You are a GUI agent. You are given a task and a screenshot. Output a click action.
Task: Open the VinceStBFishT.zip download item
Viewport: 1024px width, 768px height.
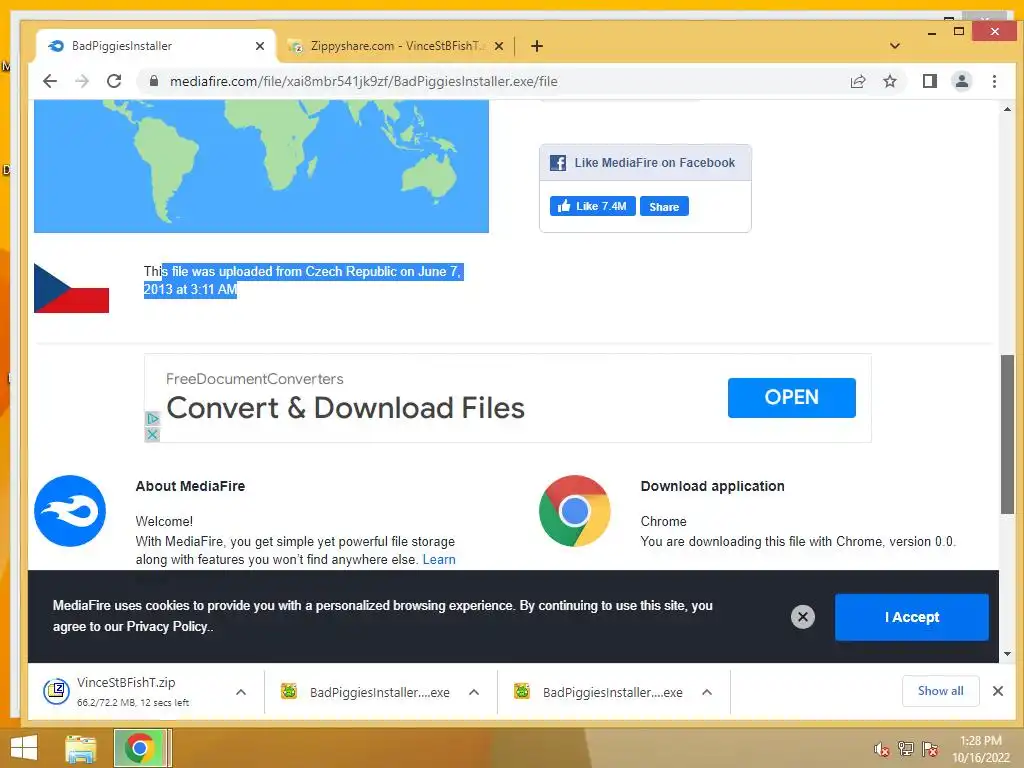tap(133, 691)
